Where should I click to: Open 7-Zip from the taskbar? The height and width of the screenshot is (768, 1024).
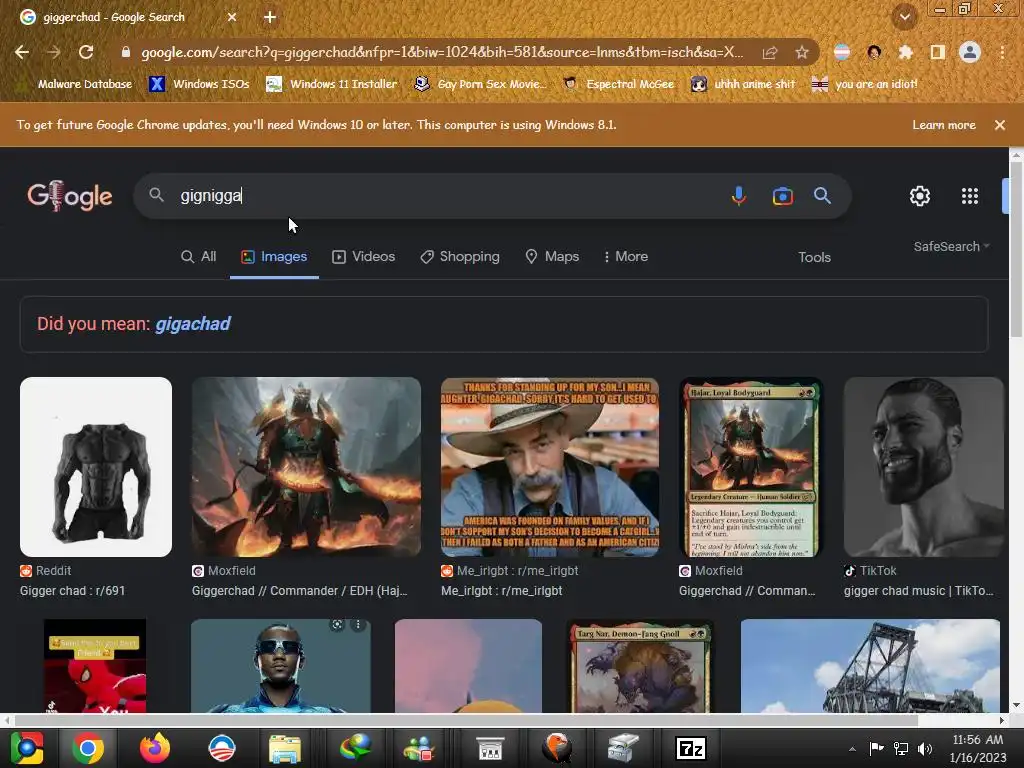coord(691,748)
